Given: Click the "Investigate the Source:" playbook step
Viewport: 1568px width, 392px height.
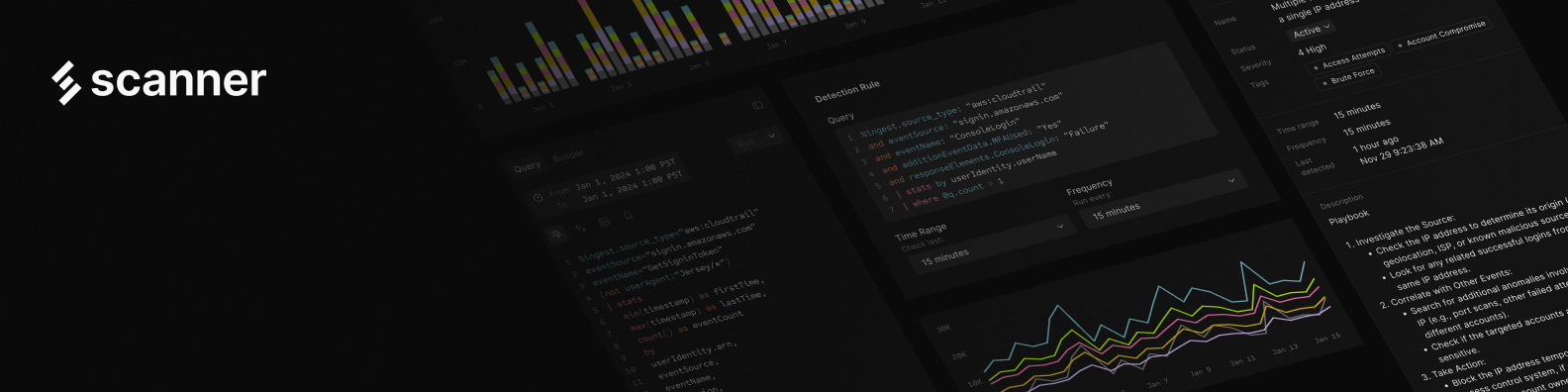Looking at the screenshot, I should point(1400,231).
